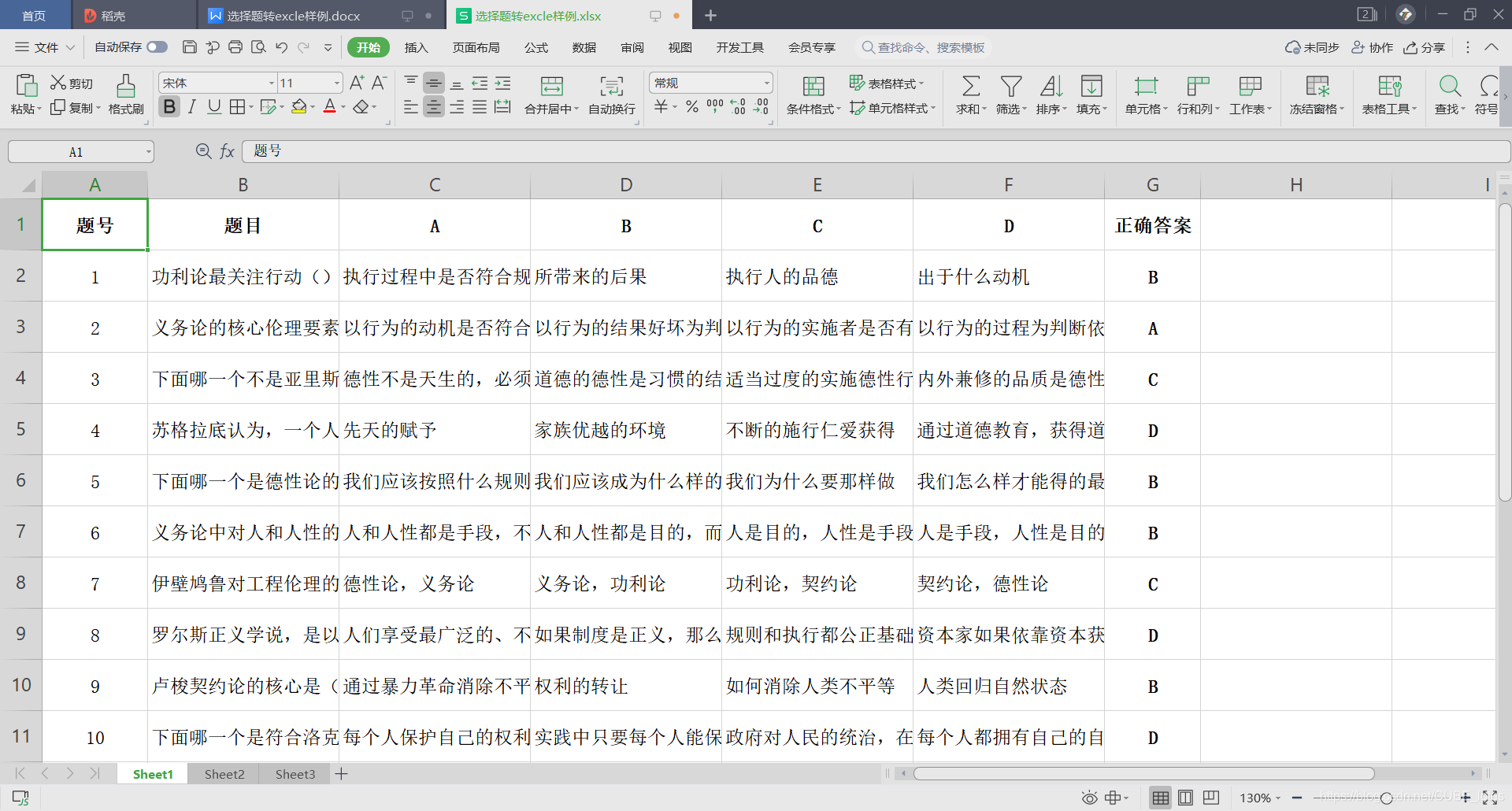Switch to Sheet2 tab
This screenshot has height=811, width=1512.
224,774
